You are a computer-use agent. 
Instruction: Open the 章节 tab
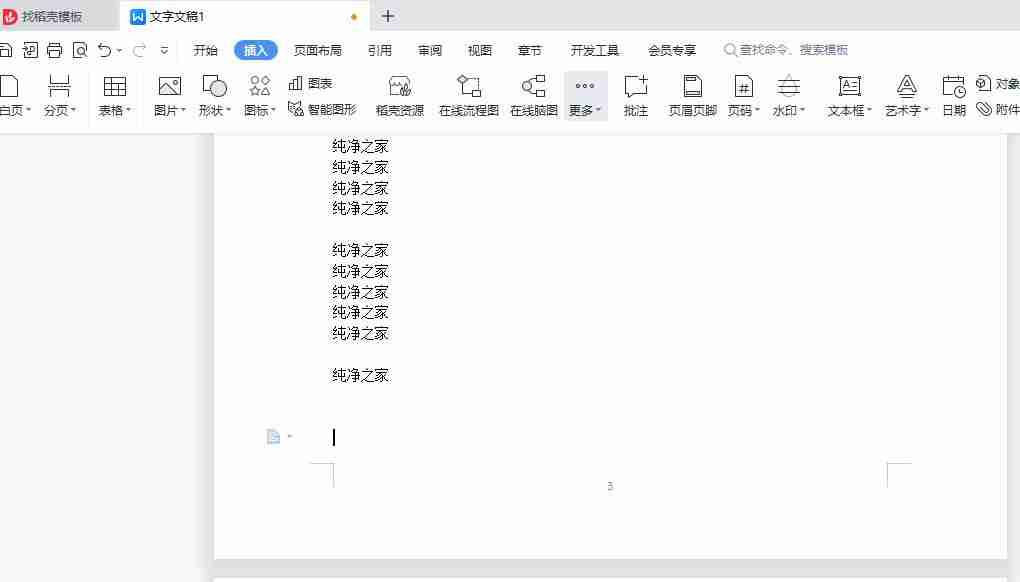pos(530,50)
